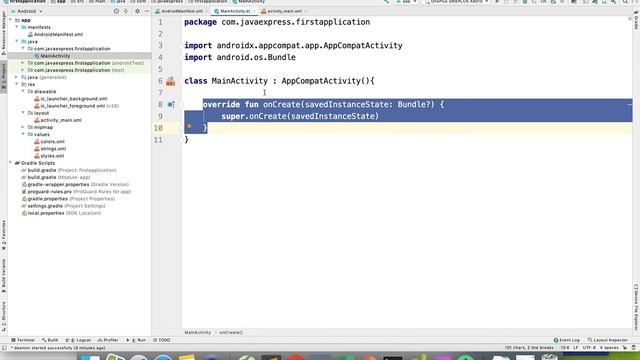Open settings.gradle file
640x360 pixels.
pyautogui.click(x=63, y=206)
